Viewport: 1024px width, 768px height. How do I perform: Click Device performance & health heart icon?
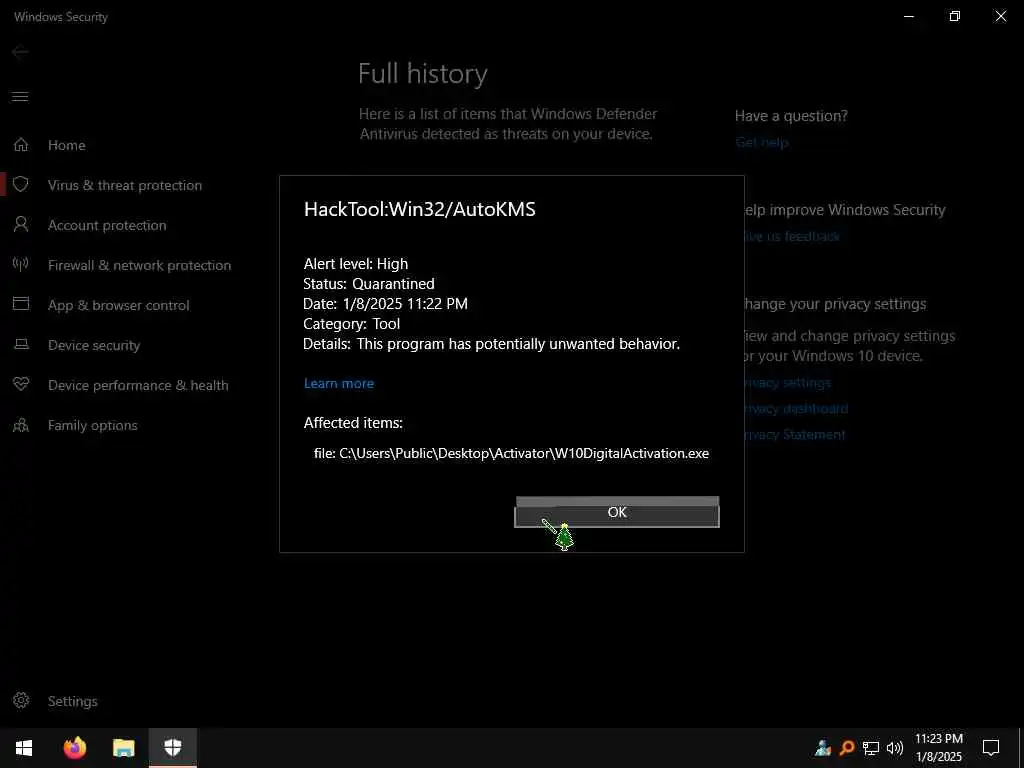click(21, 384)
